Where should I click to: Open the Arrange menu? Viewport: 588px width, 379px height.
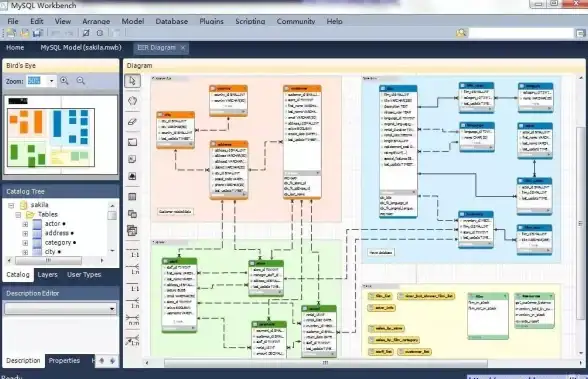(x=96, y=21)
